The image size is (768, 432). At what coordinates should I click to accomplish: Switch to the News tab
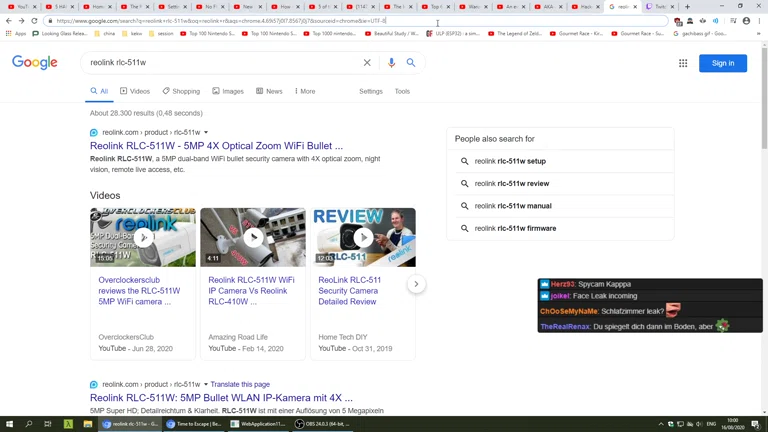tap(269, 91)
